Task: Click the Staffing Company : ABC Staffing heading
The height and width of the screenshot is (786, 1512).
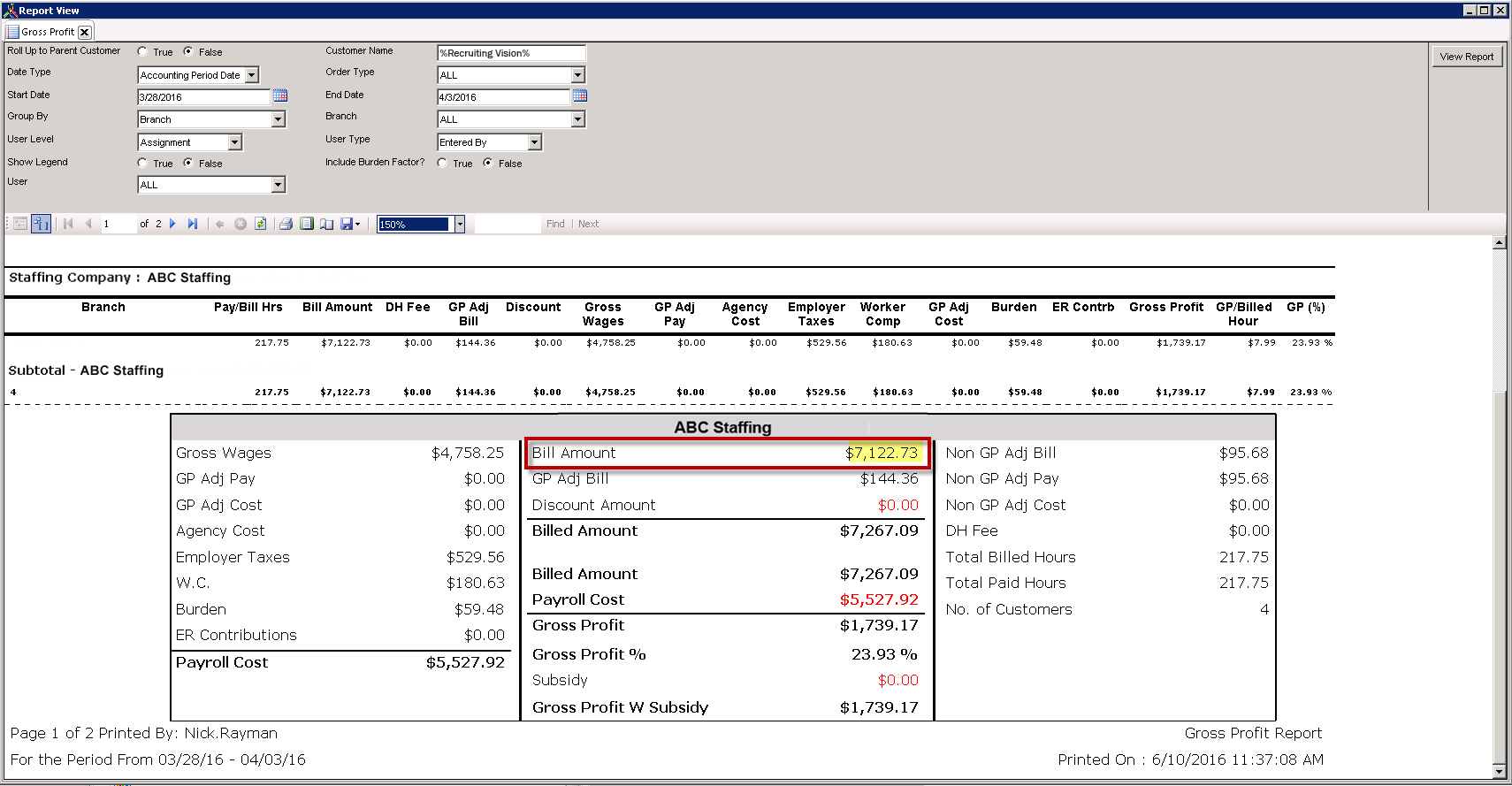Action: [x=120, y=278]
